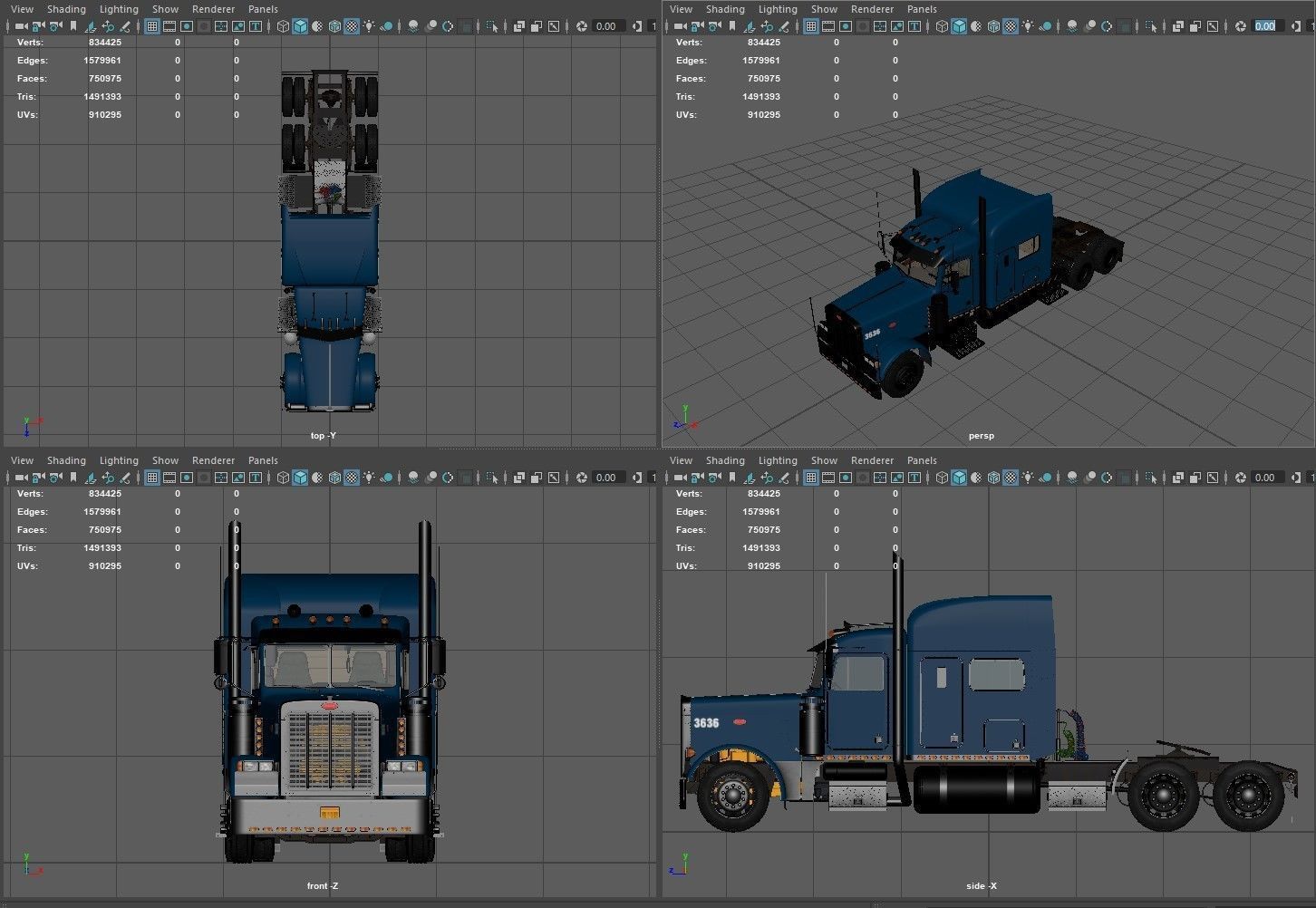The width and height of the screenshot is (1316, 908).
Task: Click Isolate Select icon in top view panel
Action: point(491,26)
